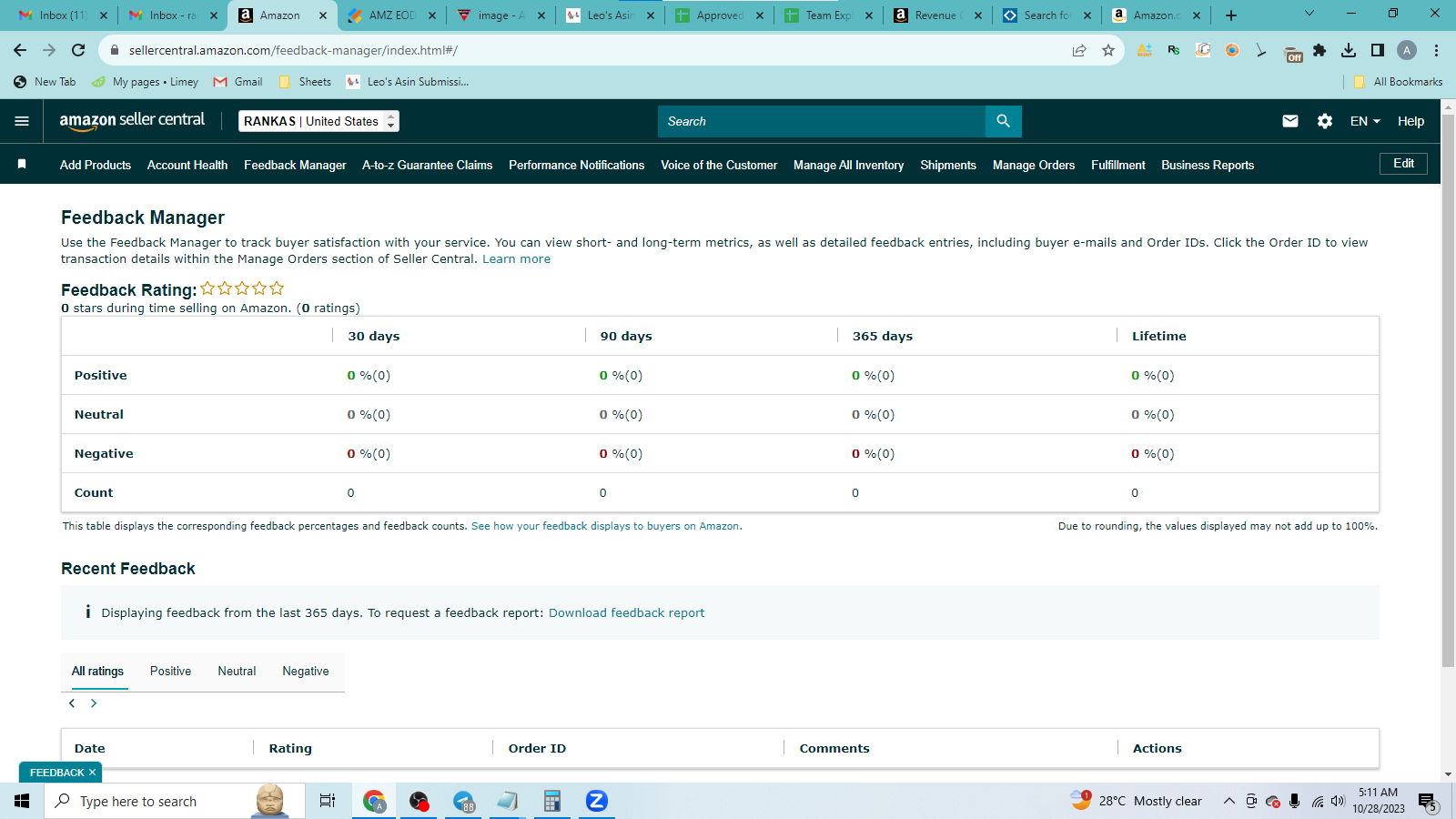Open Seller Central Help
The image size is (1456, 819).
(x=1410, y=121)
